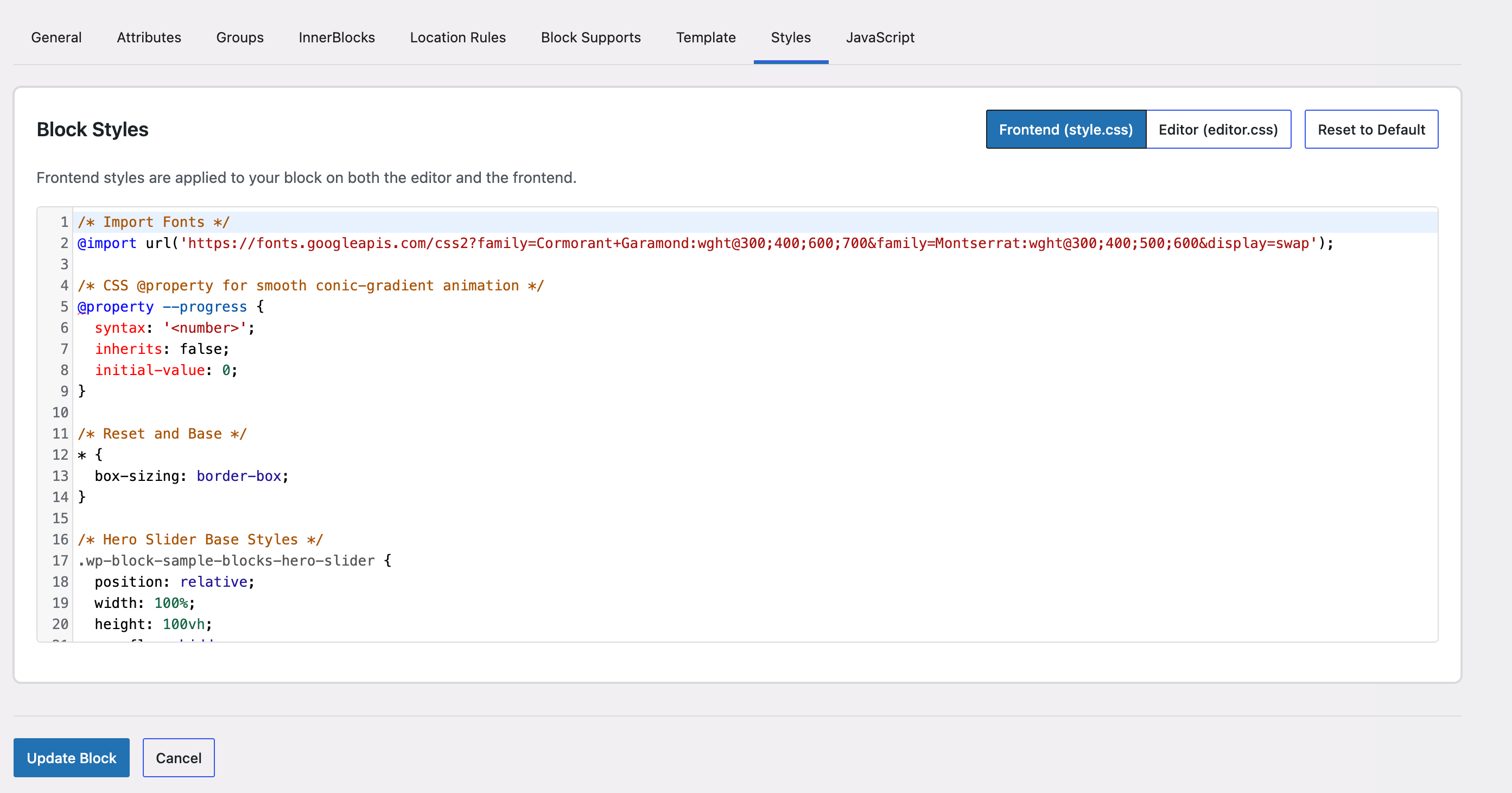Screen dimensions: 1512x793
Task: Click line number 10 in gutter
Action: click(x=60, y=413)
